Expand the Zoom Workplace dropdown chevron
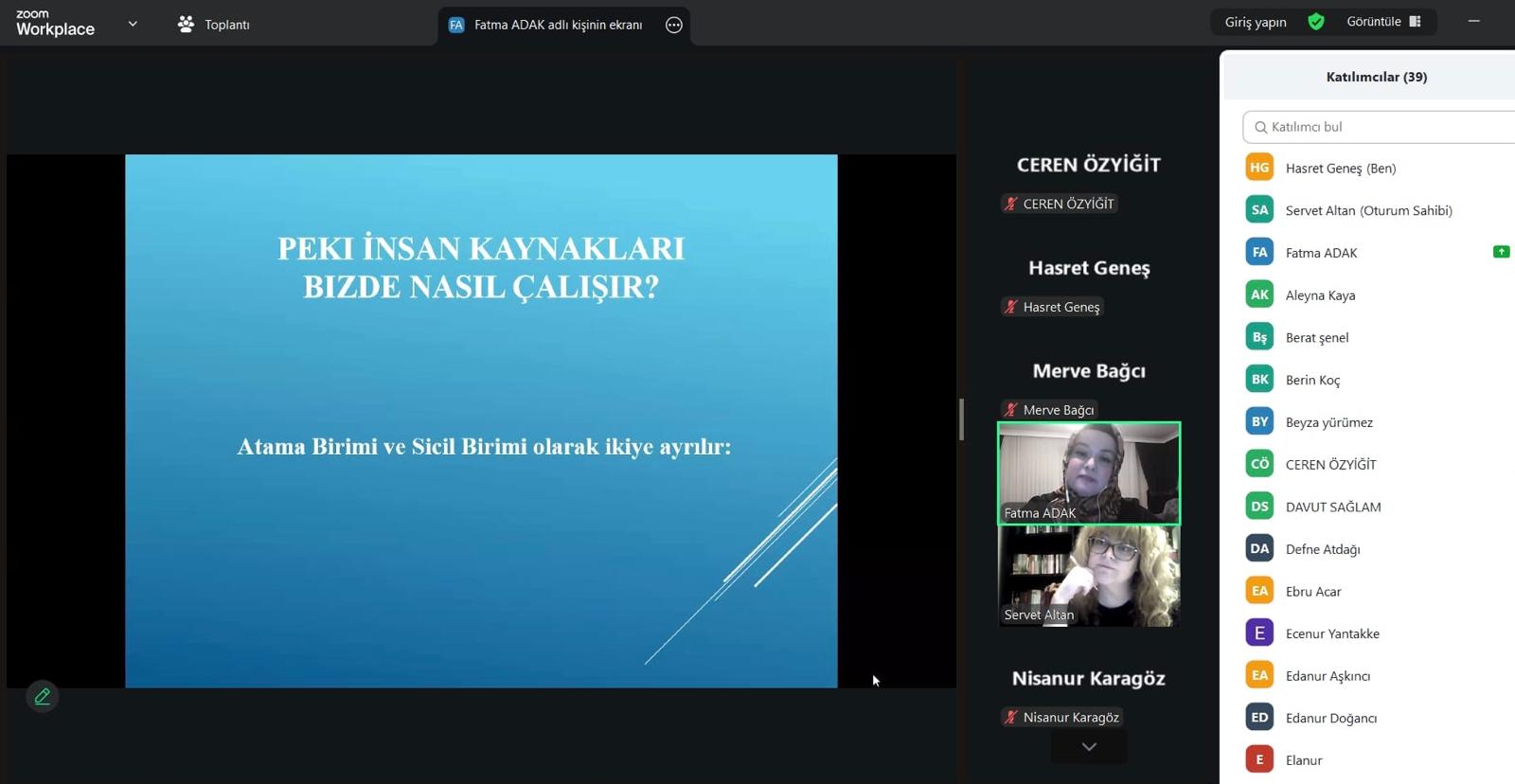Screen dimensions: 1515x784 click(x=133, y=24)
